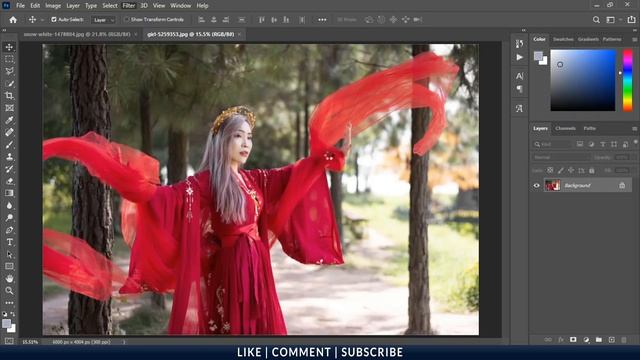Switch to the snow-white document tab
The height and width of the screenshot is (360, 640).
[x=77, y=34]
